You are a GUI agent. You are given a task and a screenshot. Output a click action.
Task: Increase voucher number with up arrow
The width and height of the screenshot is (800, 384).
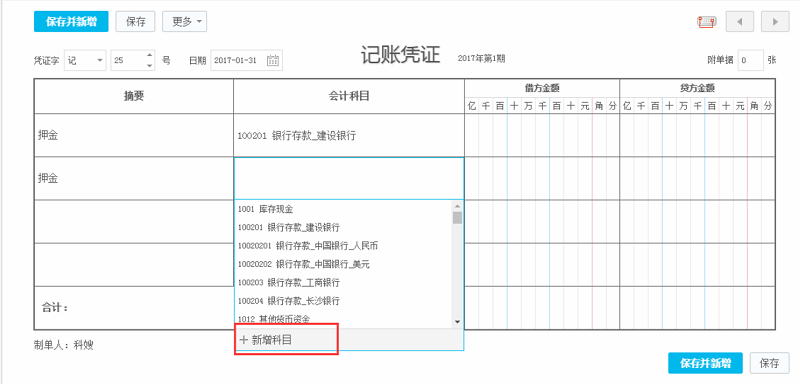[x=149, y=56]
